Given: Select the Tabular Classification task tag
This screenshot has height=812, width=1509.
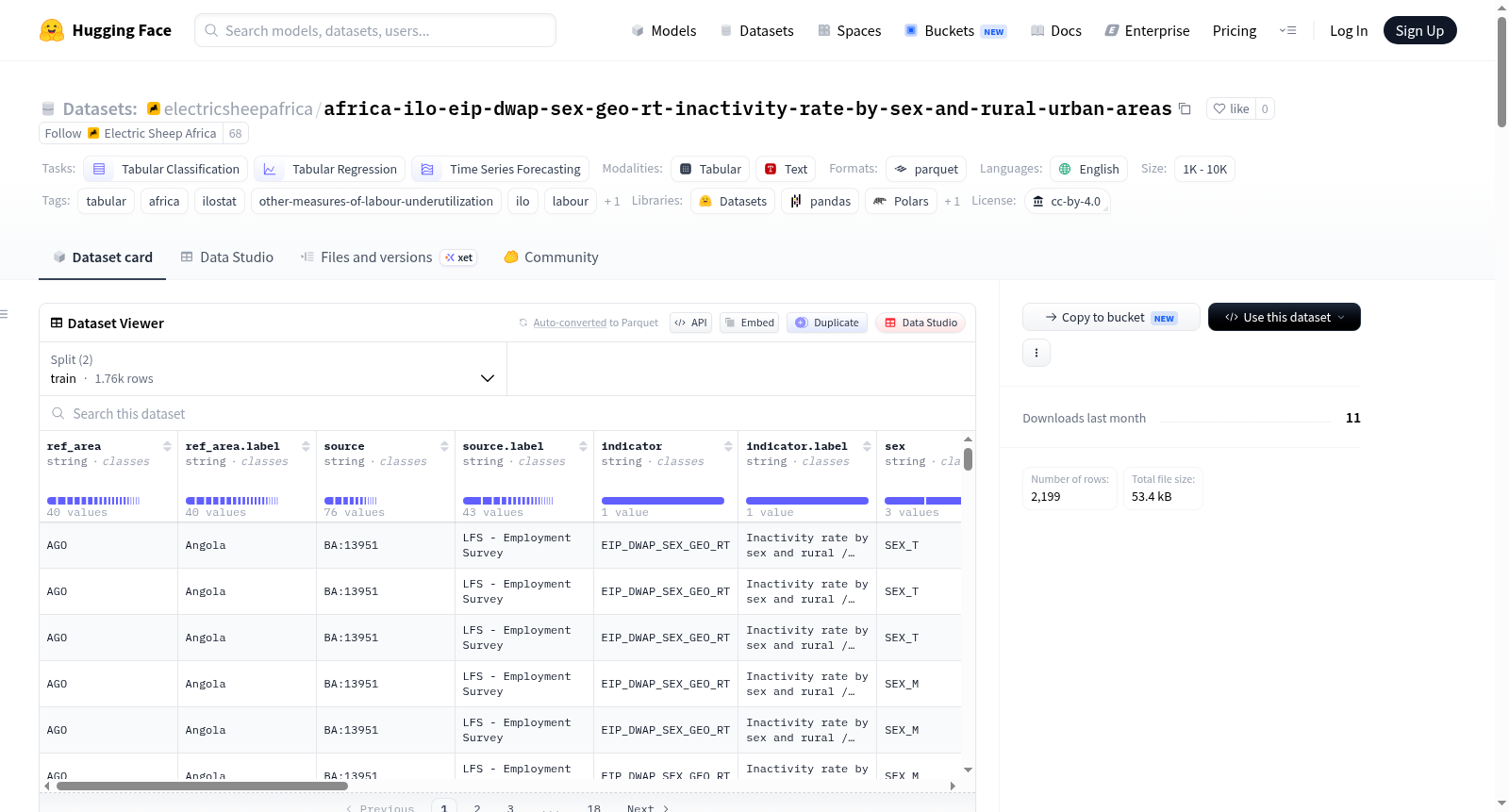Looking at the screenshot, I should (x=165, y=169).
